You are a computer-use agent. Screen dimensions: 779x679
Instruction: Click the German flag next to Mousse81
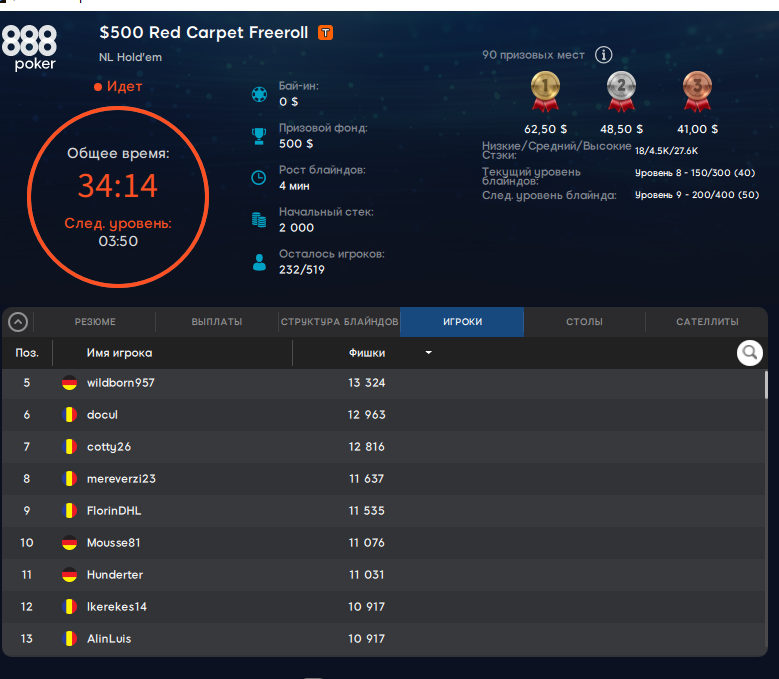coord(70,542)
